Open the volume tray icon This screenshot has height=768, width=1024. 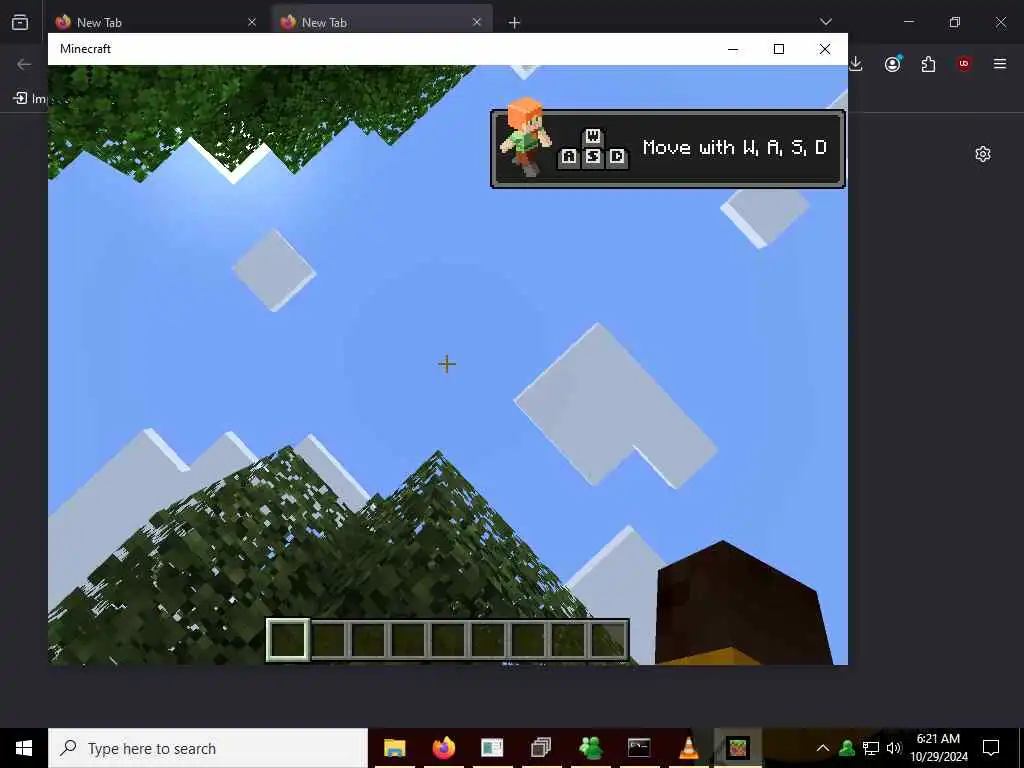click(x=893, y=748)
